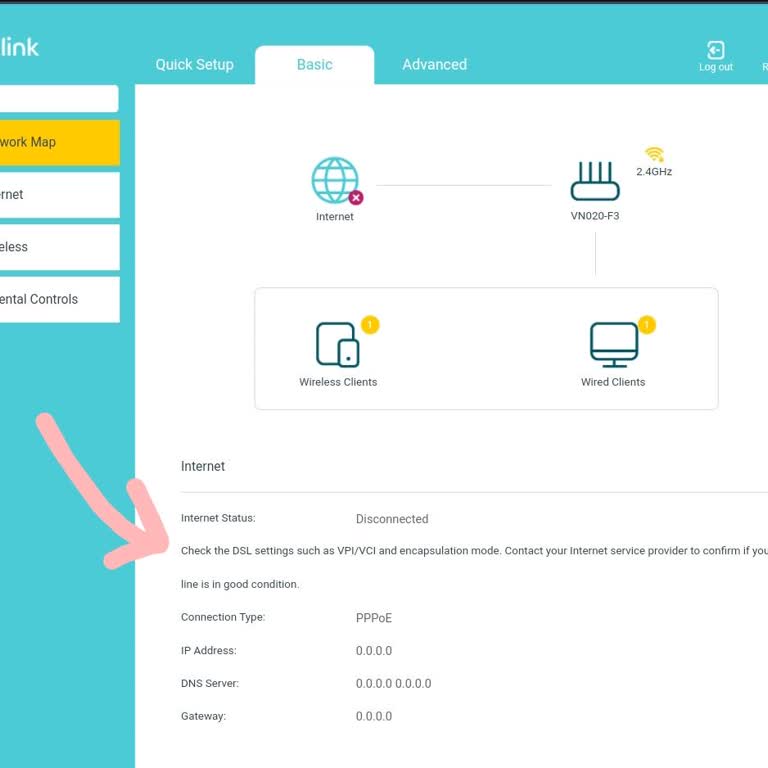
Task: Click the Internet label under globe
Action: tap(335, 216)
